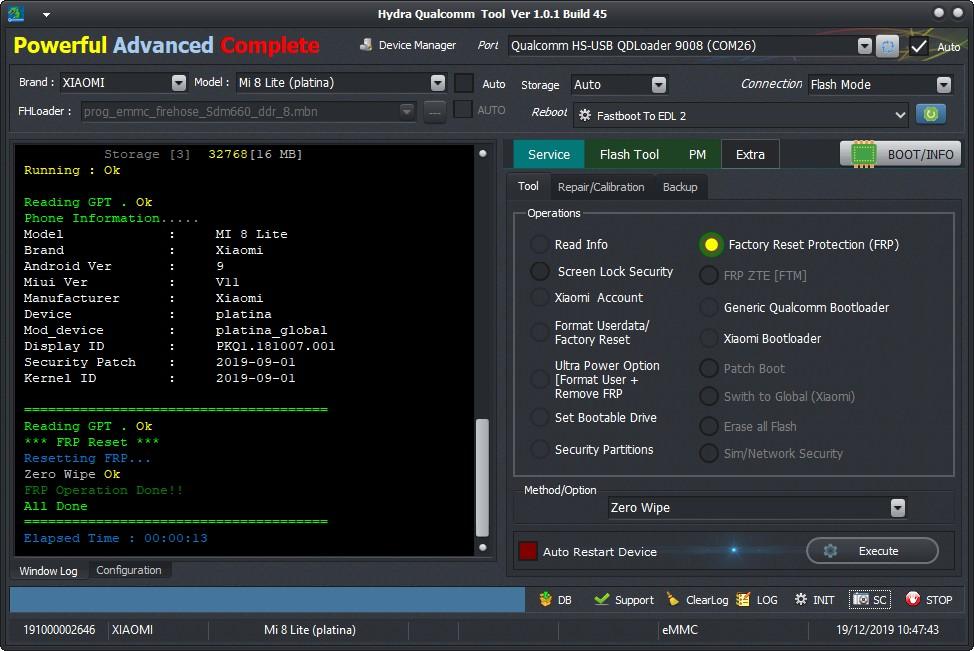Open the Tool sub-tab

coord(528,186)
